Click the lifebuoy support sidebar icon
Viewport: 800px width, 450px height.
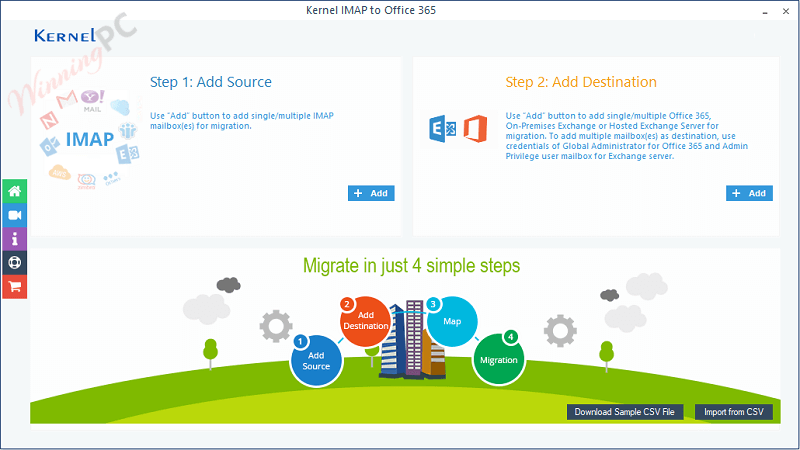tap(14, 263)
